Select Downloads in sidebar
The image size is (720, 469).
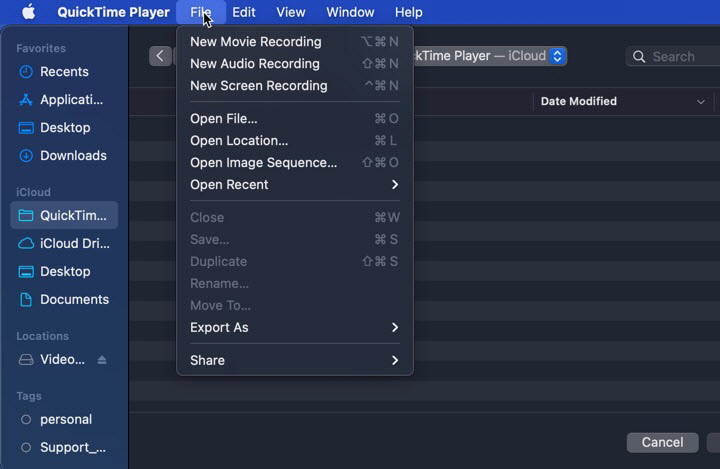pos(64,156)
